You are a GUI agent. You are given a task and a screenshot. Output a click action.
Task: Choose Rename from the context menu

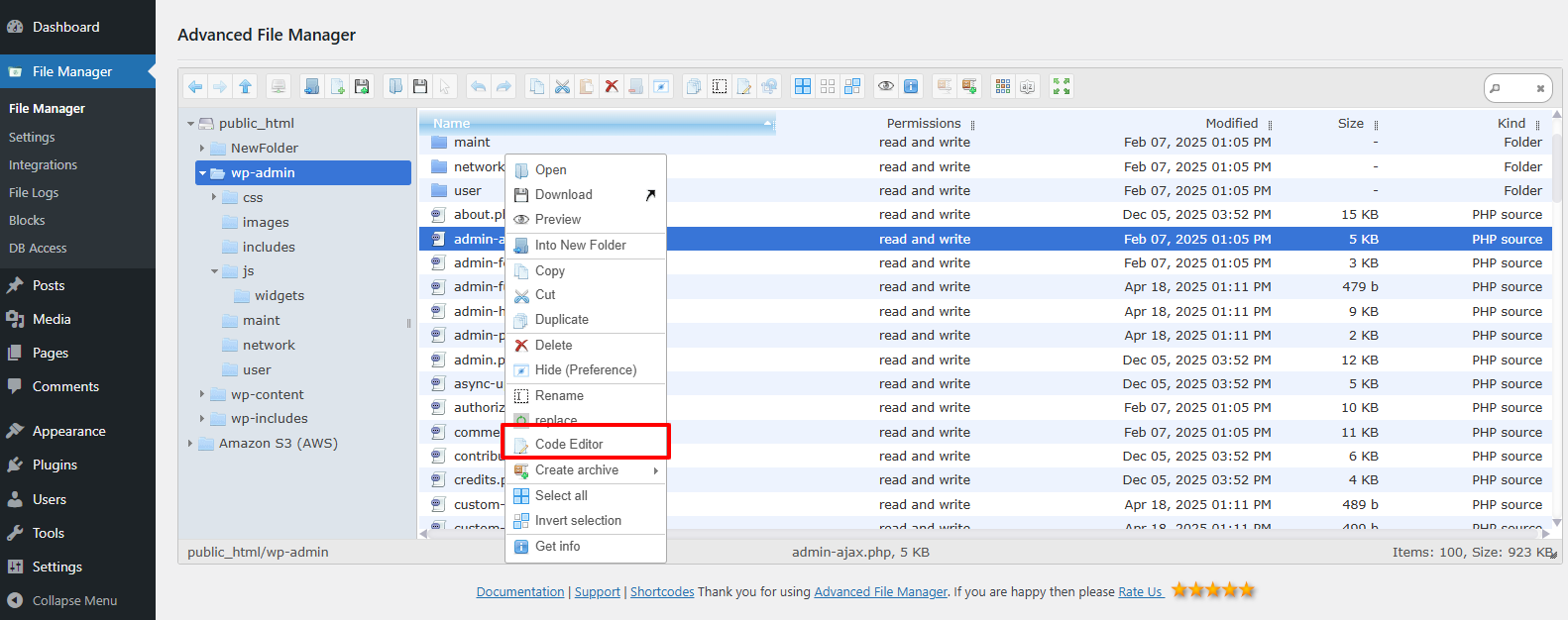pyautogui.click(x=586, y=396)
